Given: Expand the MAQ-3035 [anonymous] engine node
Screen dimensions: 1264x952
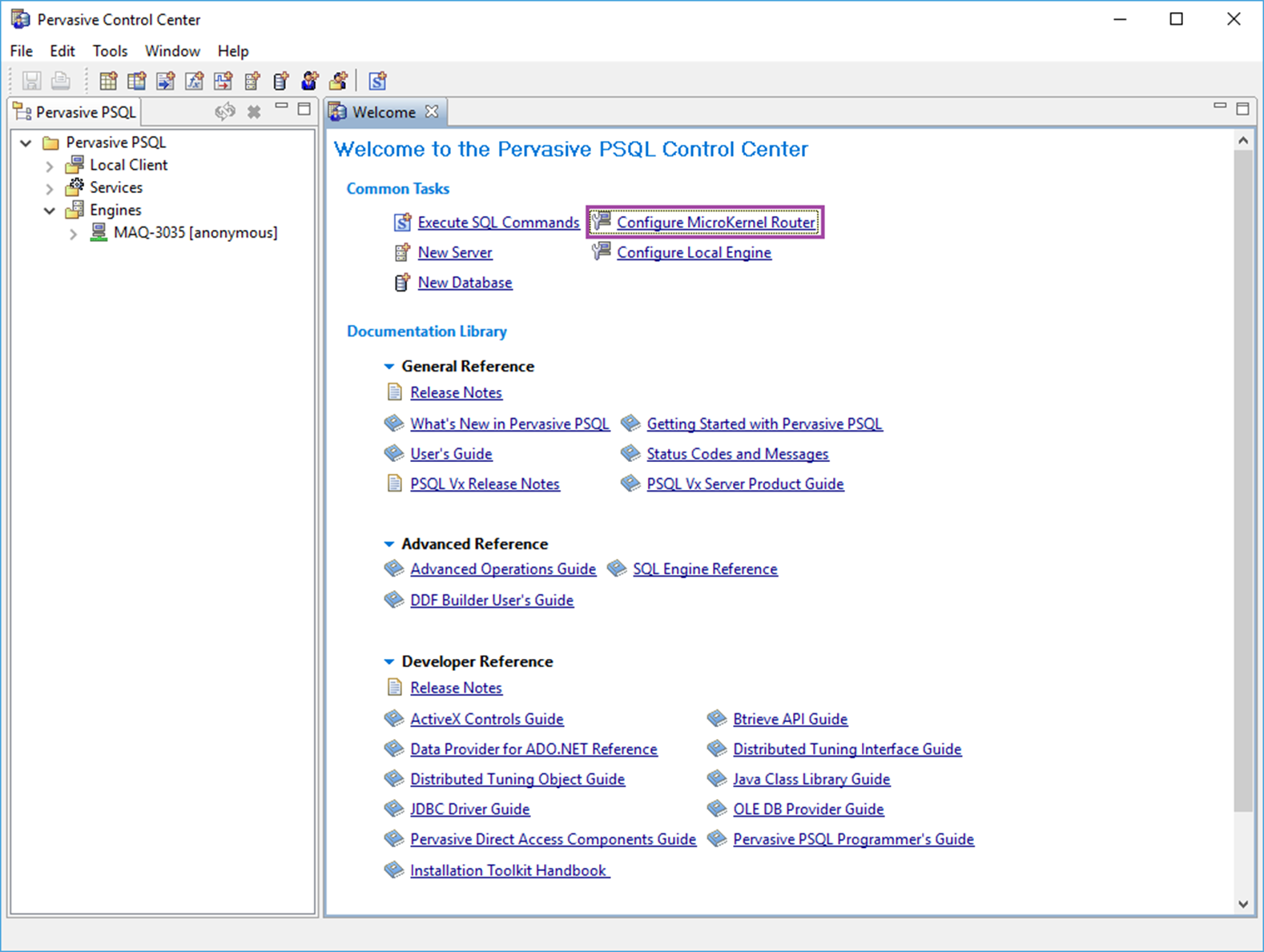Looking at the screenshot, I should [x=73, y=234].
